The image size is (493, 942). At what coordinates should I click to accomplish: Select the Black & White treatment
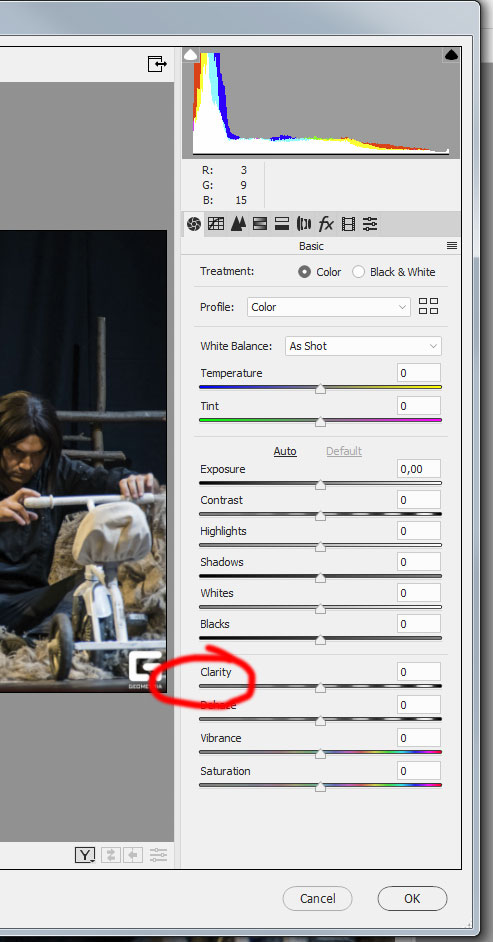tap(394, 272)
